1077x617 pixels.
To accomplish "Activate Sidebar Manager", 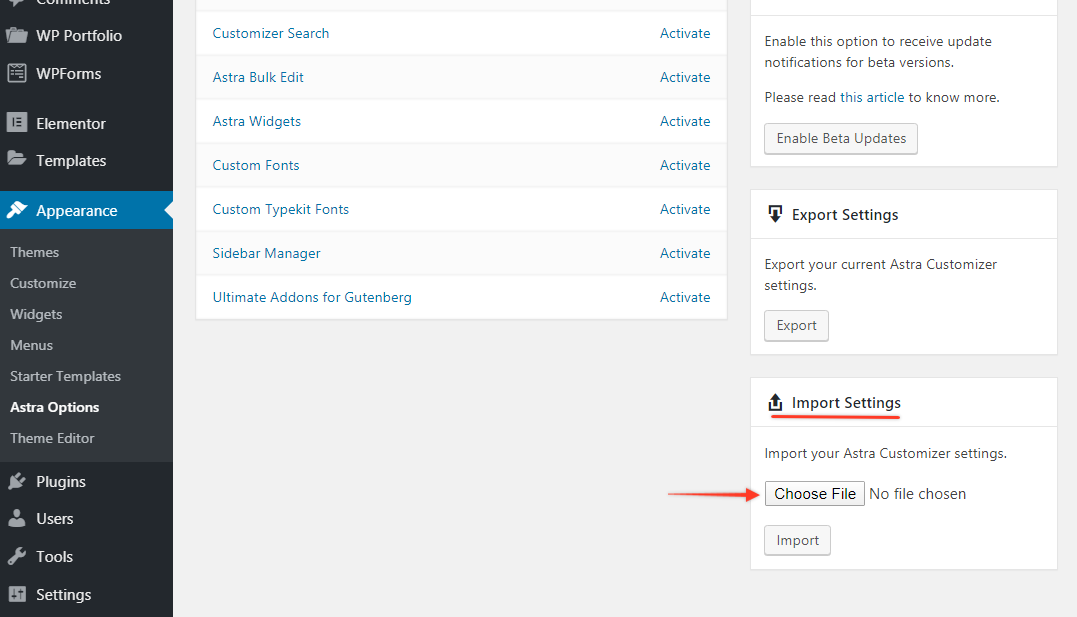I will pyautogui.click(x=685, y=253).
